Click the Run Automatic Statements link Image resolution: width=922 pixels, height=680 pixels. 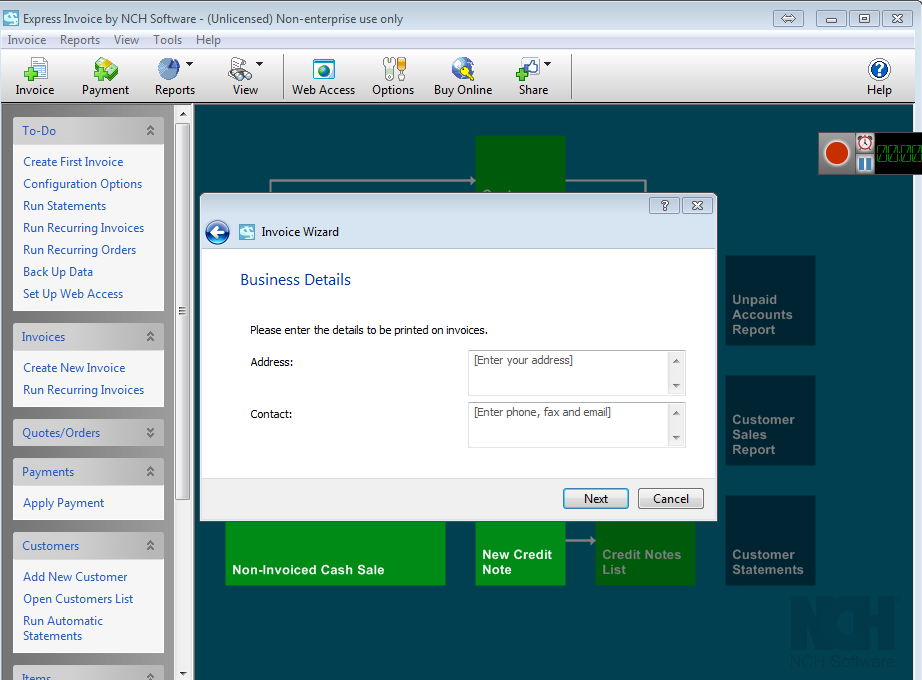point(63,628)
